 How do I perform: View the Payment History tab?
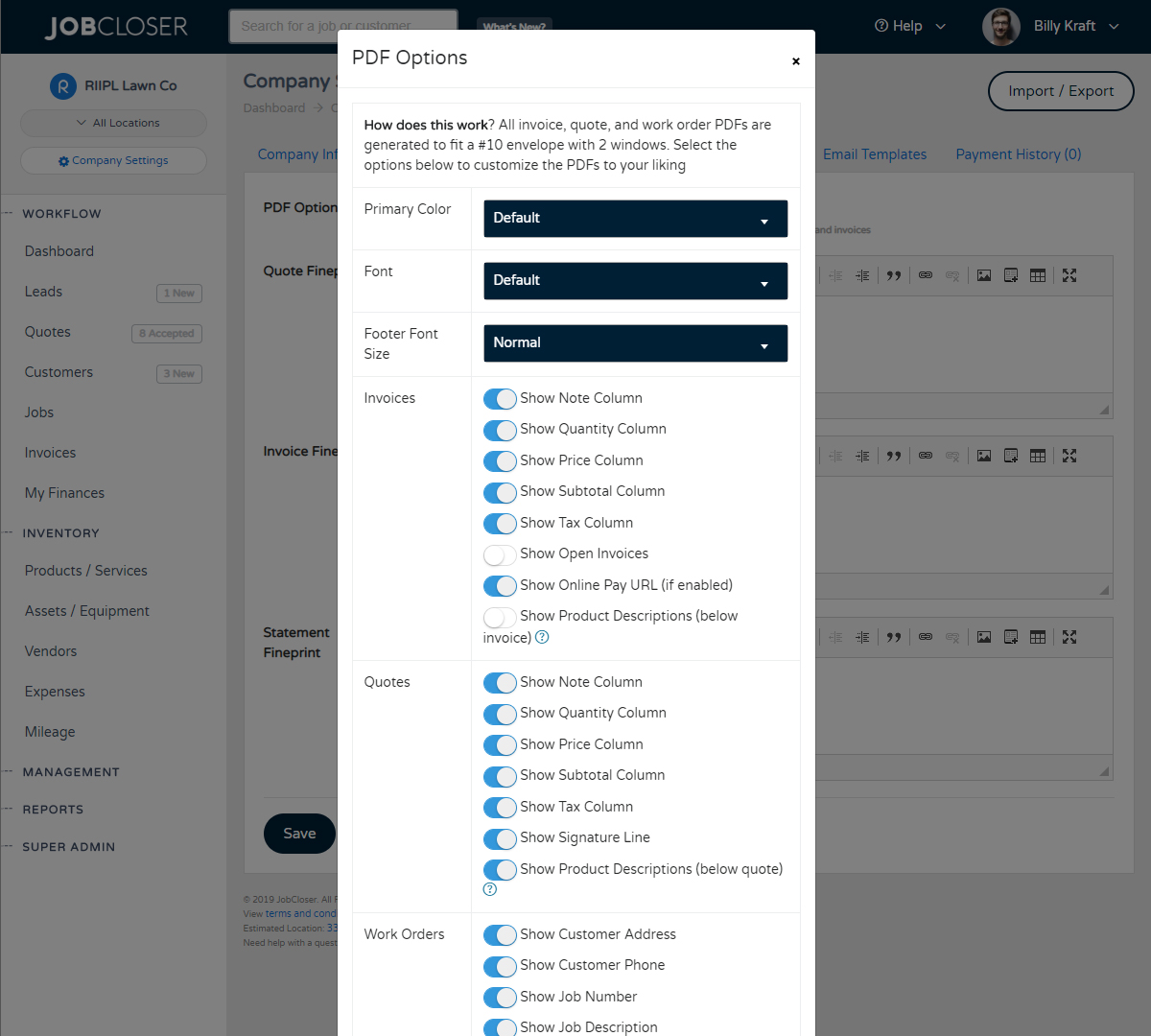[x=1018, y=153]
